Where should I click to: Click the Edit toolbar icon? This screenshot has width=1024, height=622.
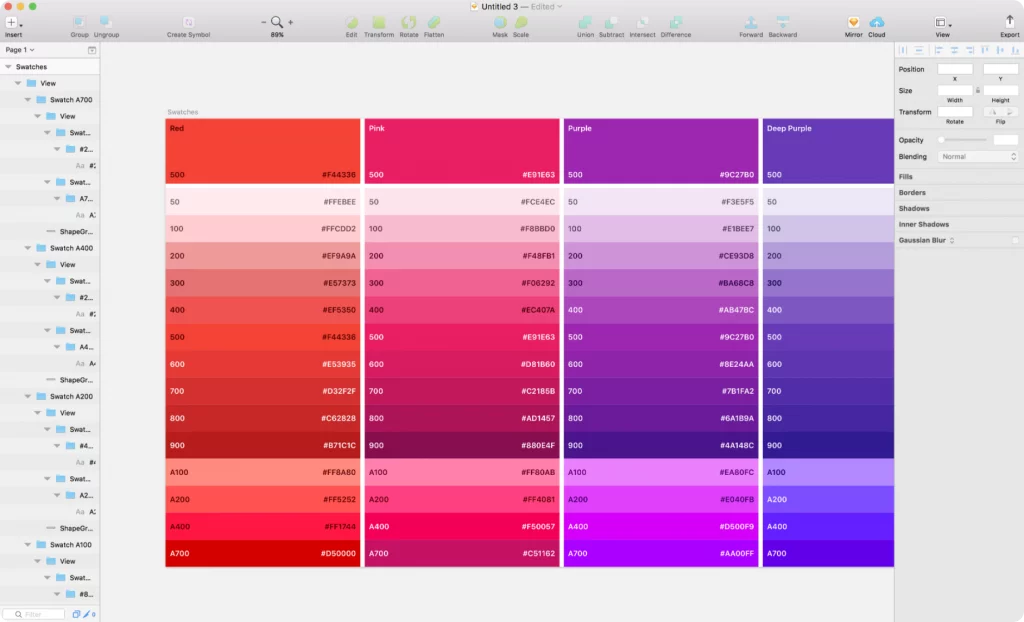tap(351, 22)
